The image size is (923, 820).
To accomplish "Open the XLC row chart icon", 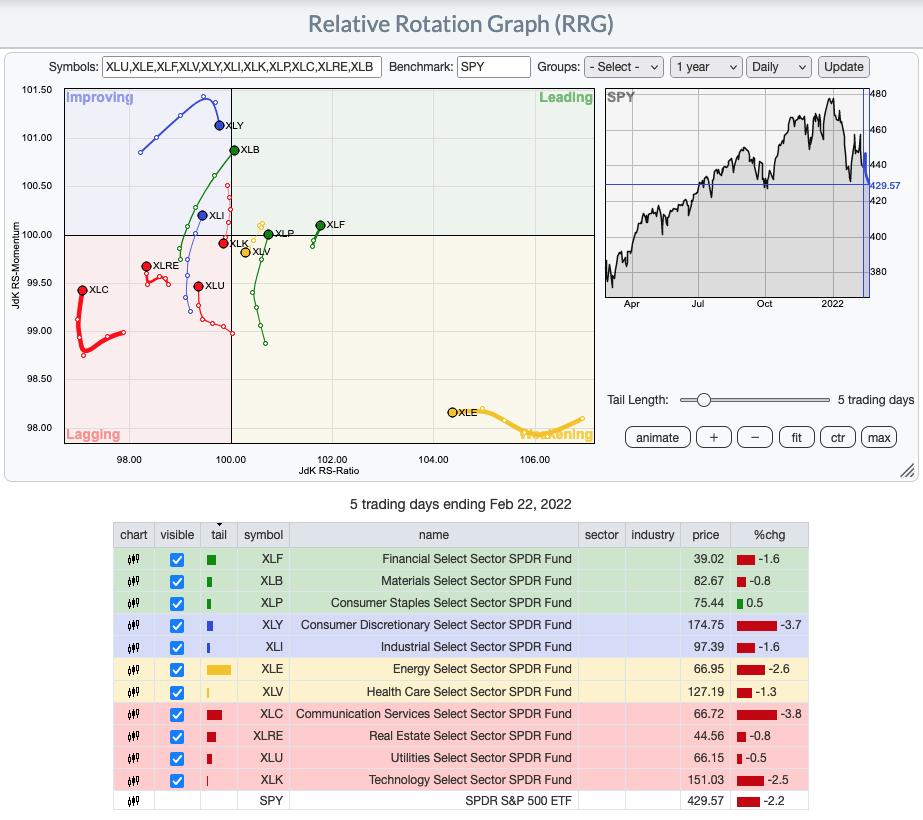I will tap(134, 715).
